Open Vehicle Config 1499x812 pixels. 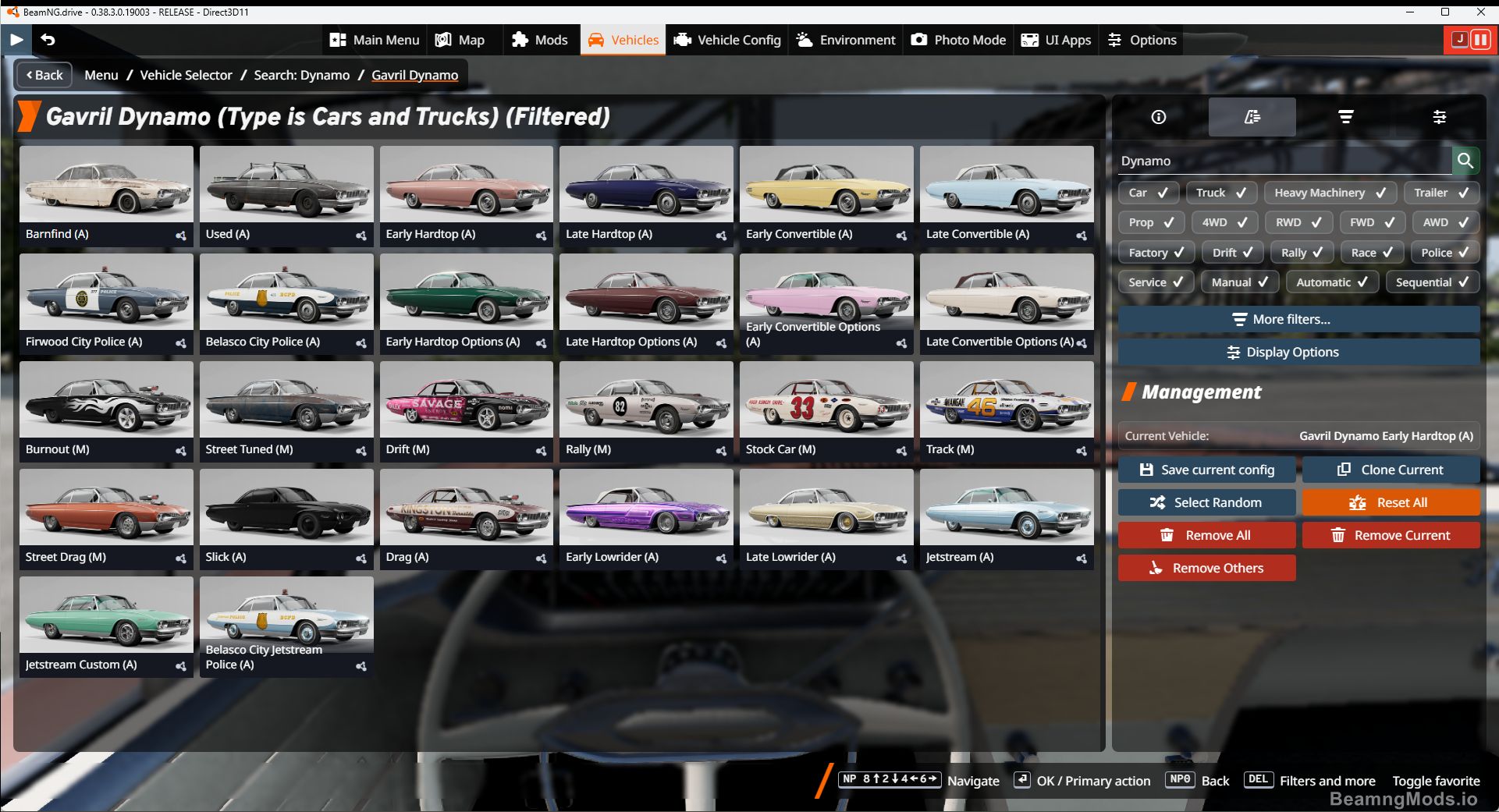[x=726, y=40]
